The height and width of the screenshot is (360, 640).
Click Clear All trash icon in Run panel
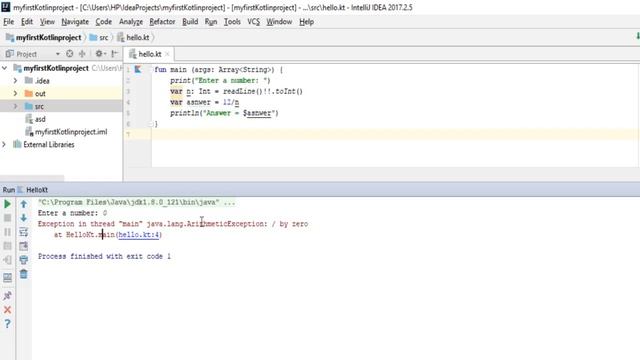24,274
